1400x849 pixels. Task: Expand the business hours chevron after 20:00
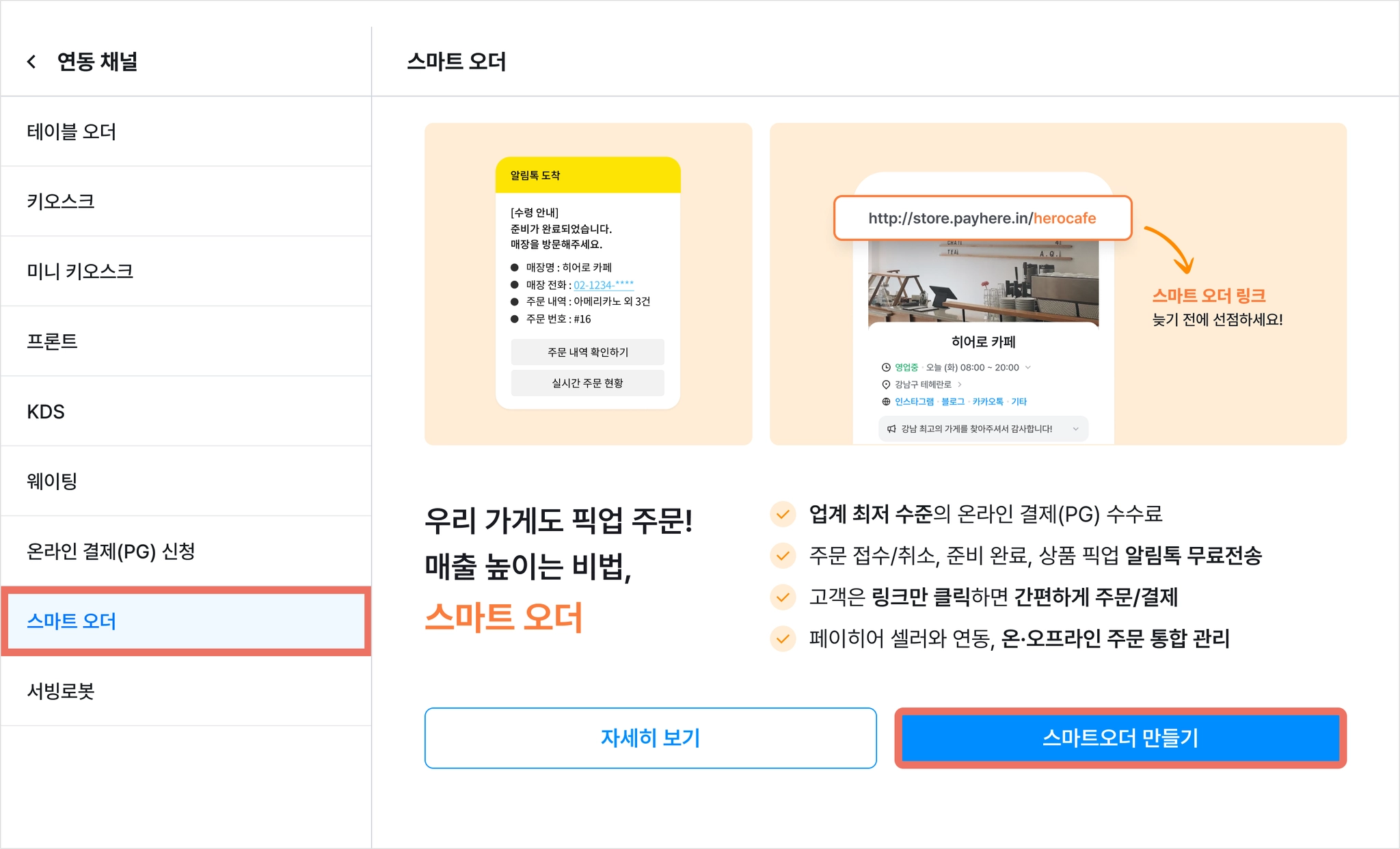(x=1027, y=368)
